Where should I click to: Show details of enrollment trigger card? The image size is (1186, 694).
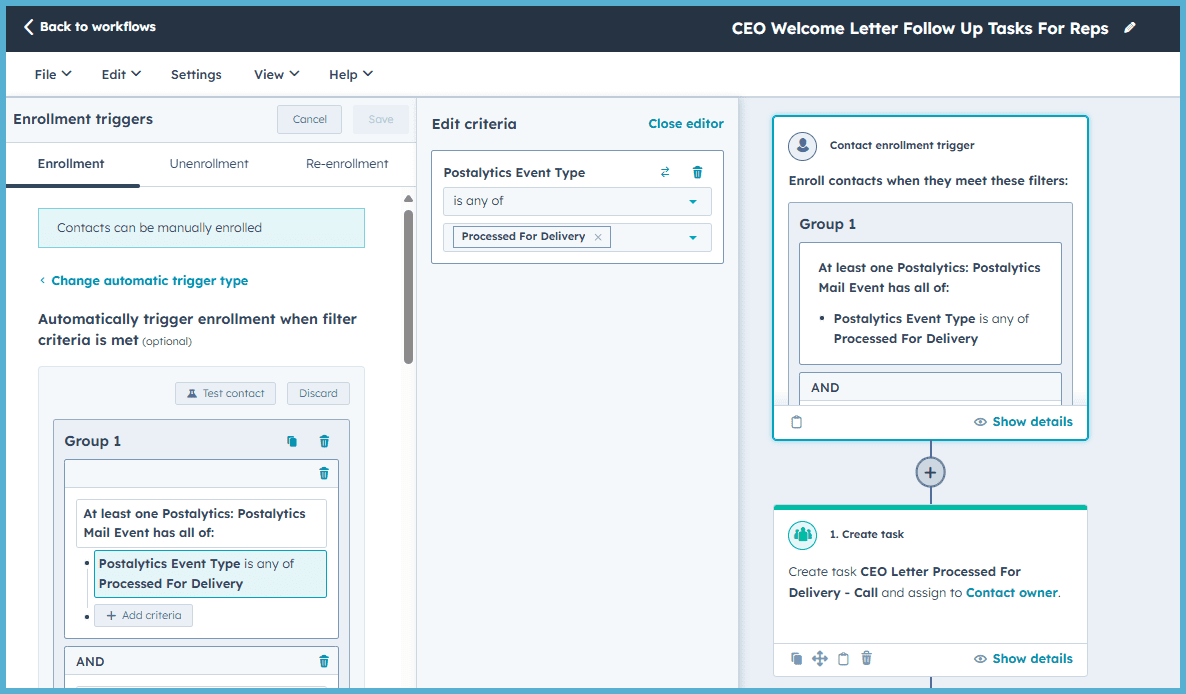(1023, 422)
